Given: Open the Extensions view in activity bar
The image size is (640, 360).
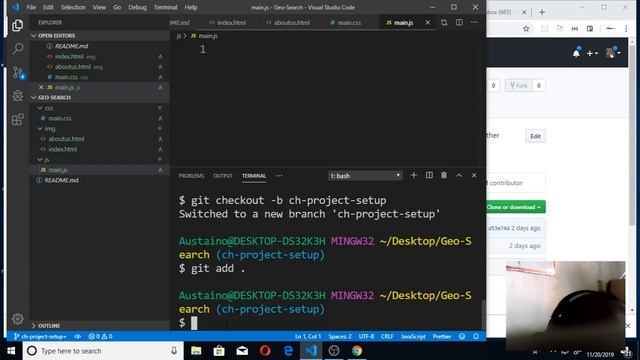Looking at the screenshot, I should coord(17,119).
